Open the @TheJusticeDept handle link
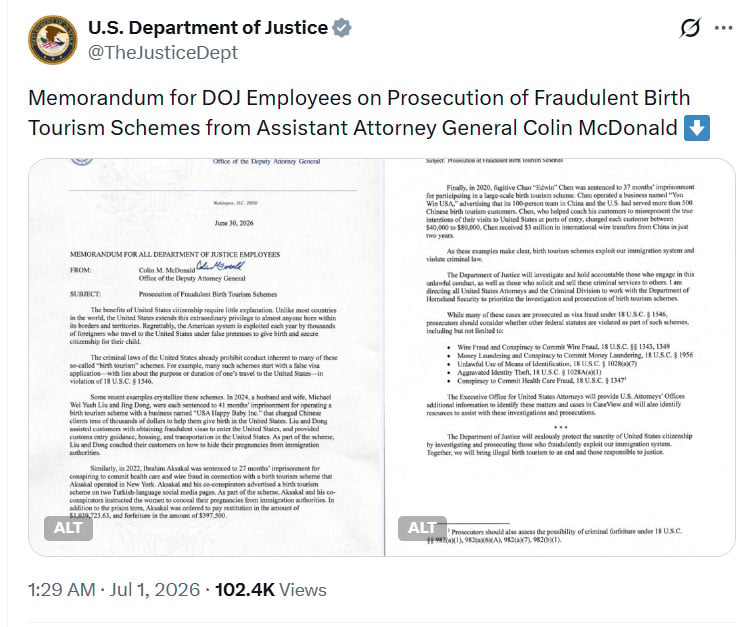Image resolution: width=752 pixels, height=627 pixels. [163, 52]
